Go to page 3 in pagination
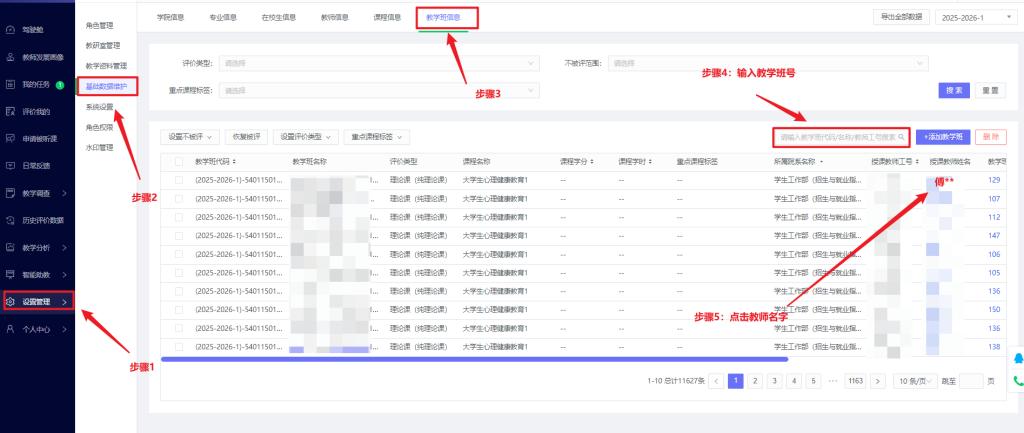 pos(774,381)
